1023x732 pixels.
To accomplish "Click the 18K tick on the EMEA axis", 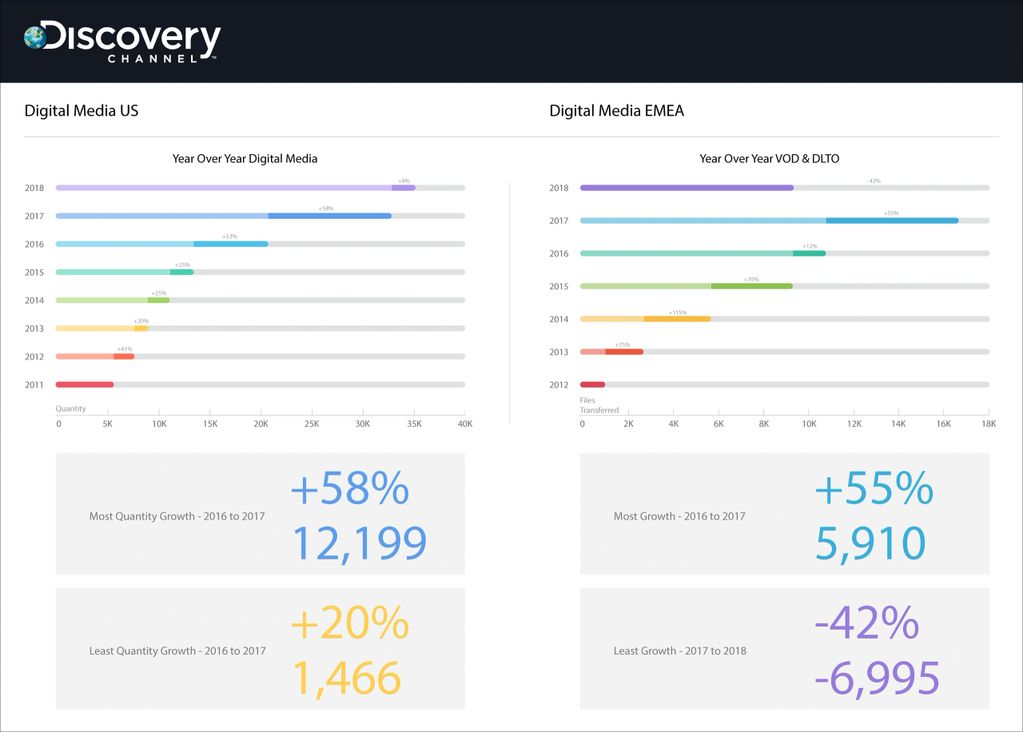I will click(989, 423).
